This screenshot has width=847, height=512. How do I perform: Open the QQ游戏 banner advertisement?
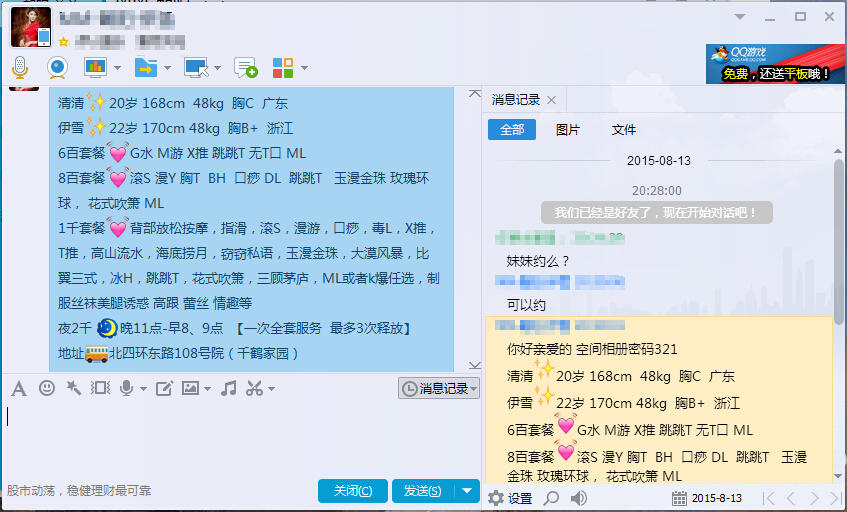coord(775,64)
